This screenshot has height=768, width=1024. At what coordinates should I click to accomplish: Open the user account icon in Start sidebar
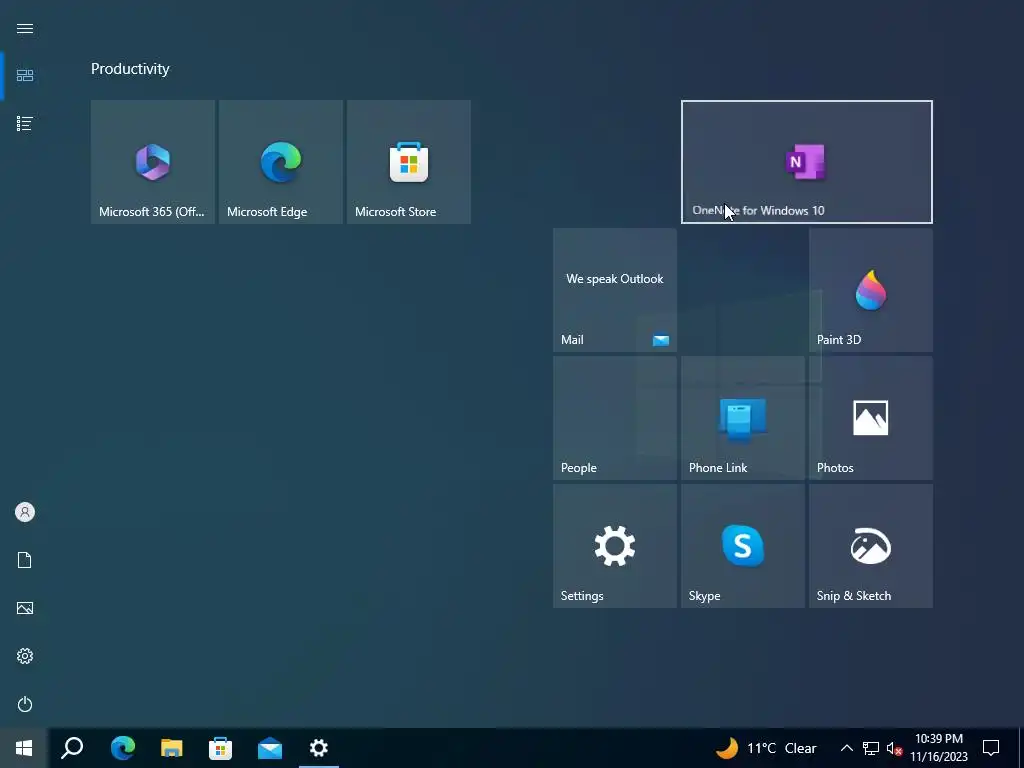25,512
